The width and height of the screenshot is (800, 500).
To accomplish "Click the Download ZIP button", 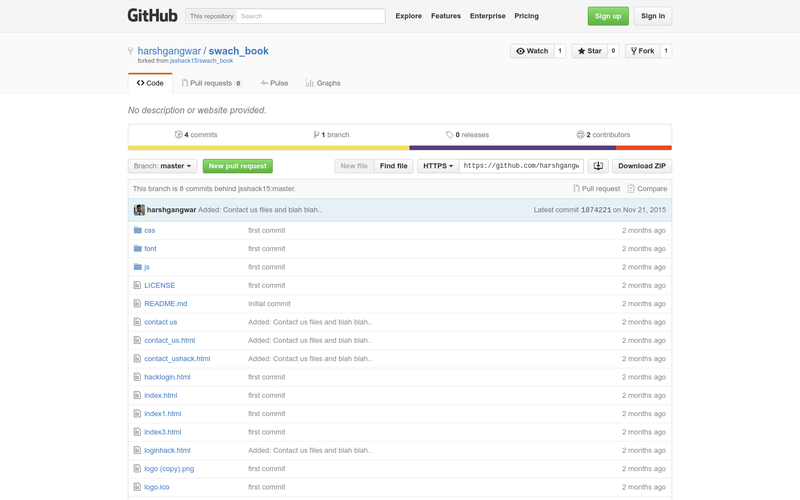I will click(642, 166).
